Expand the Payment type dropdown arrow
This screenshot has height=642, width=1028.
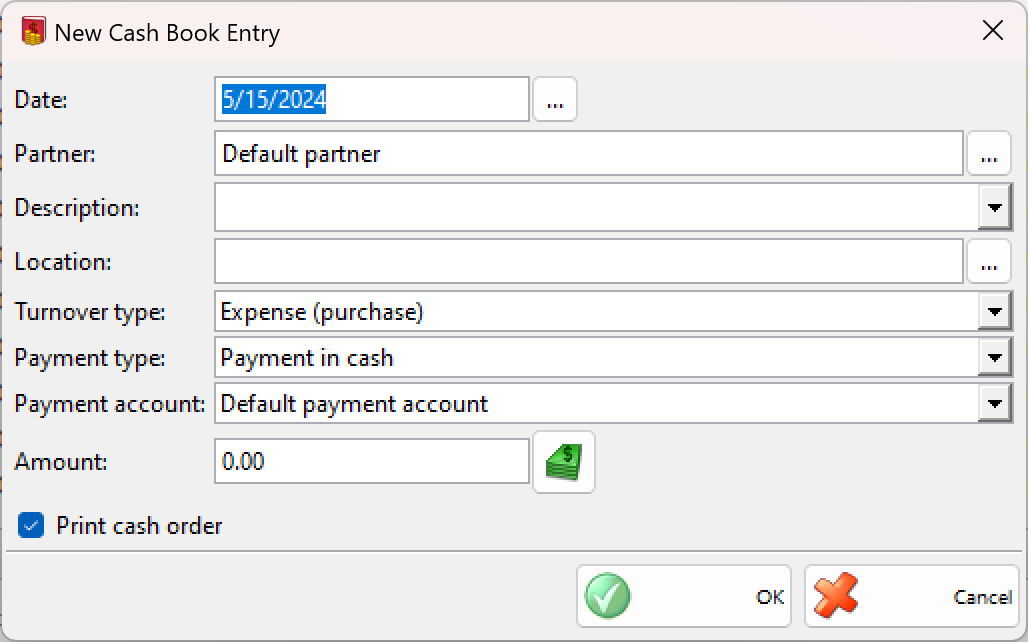[x=994, y=358]
